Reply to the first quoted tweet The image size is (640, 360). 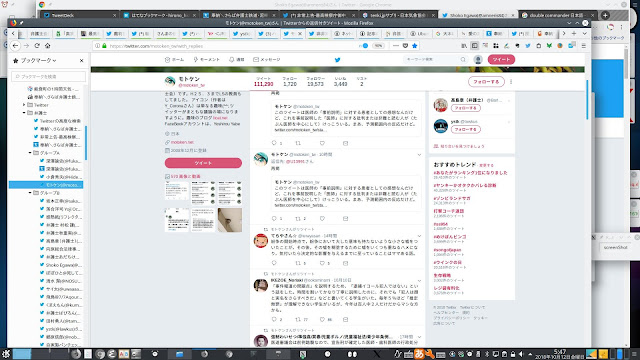coord(274,143)
